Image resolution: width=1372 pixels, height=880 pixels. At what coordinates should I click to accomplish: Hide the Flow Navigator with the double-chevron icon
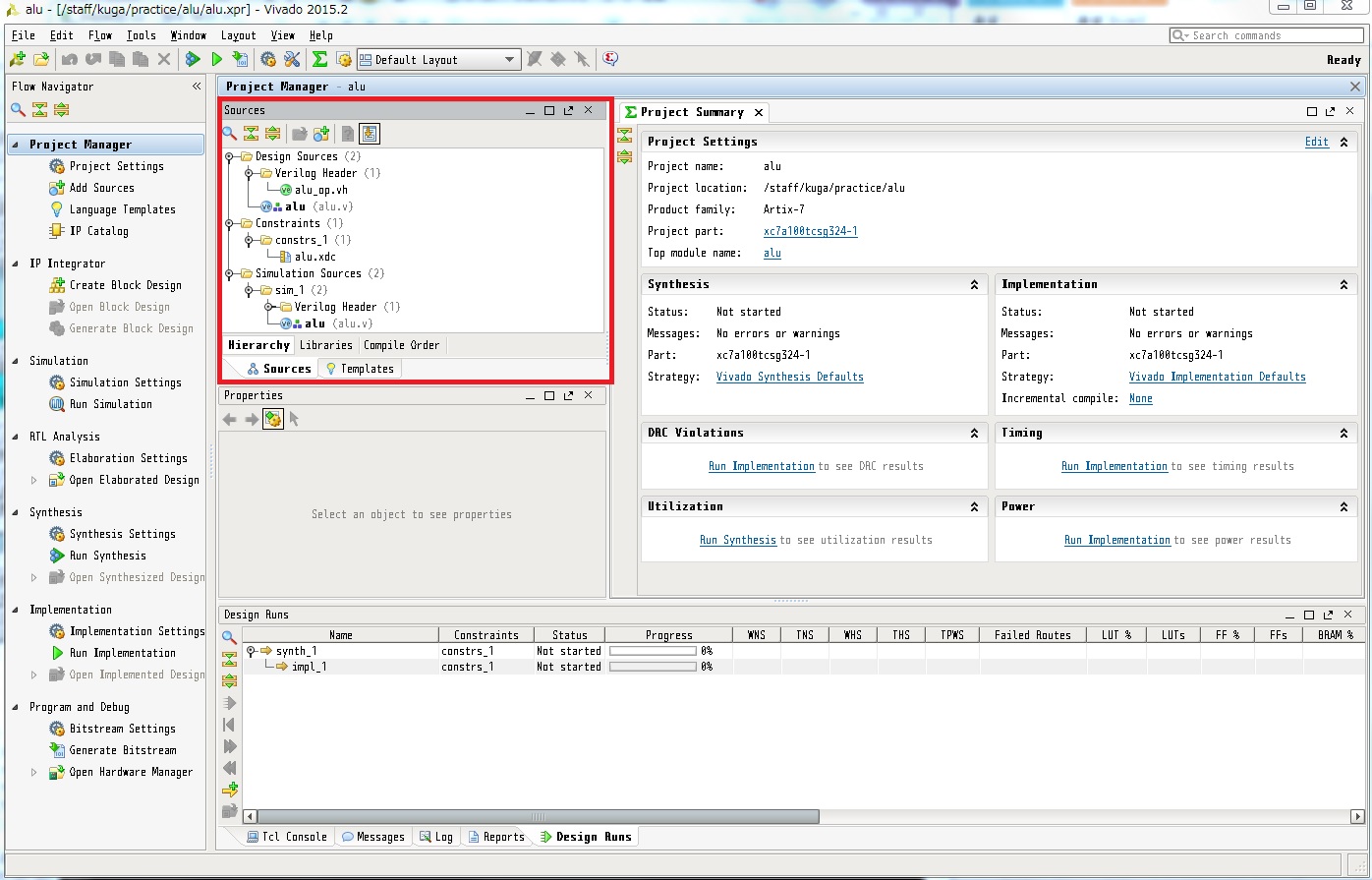[197, 87]
